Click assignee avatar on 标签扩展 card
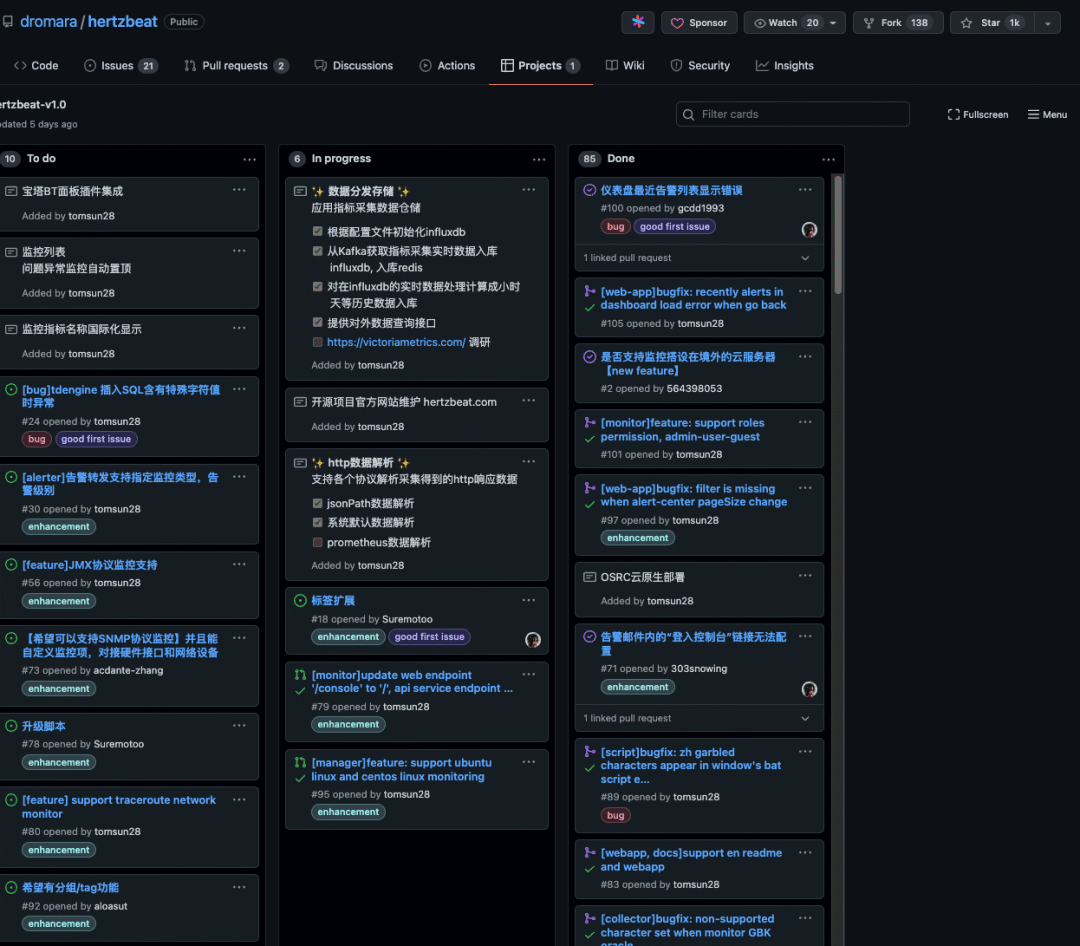The image size is (1080, 946). point(532,640)
